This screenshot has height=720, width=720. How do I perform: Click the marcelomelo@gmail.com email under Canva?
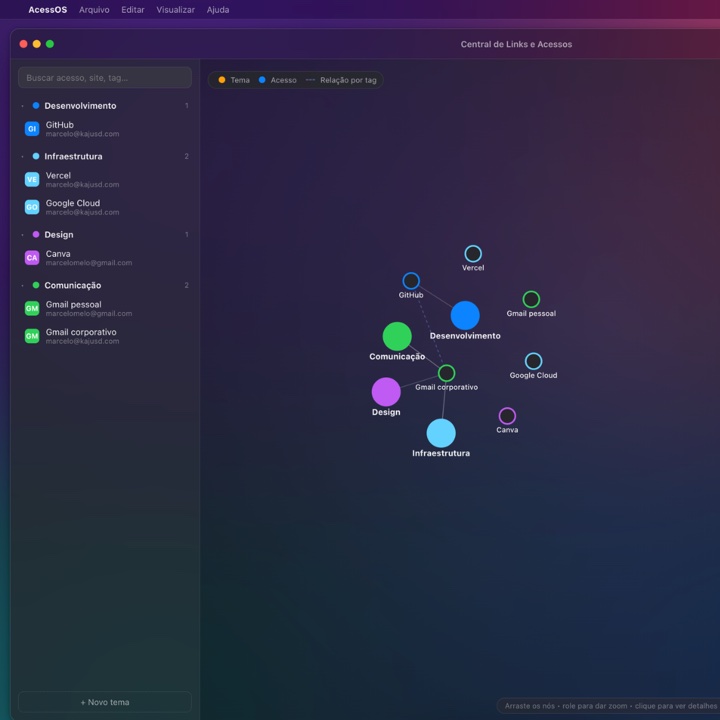(x=89, y=263)
